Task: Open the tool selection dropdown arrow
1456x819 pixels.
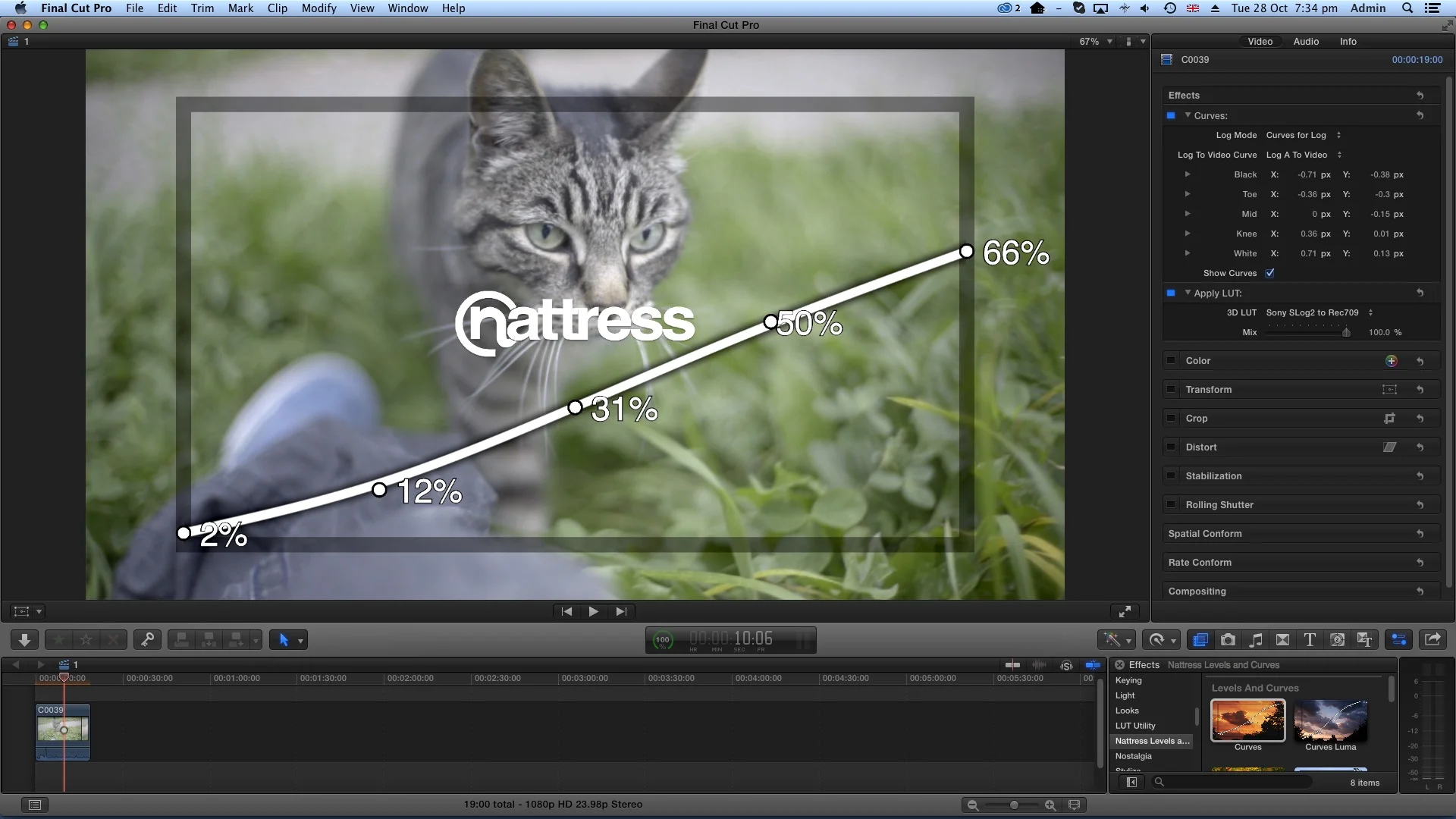Action: 301,641
